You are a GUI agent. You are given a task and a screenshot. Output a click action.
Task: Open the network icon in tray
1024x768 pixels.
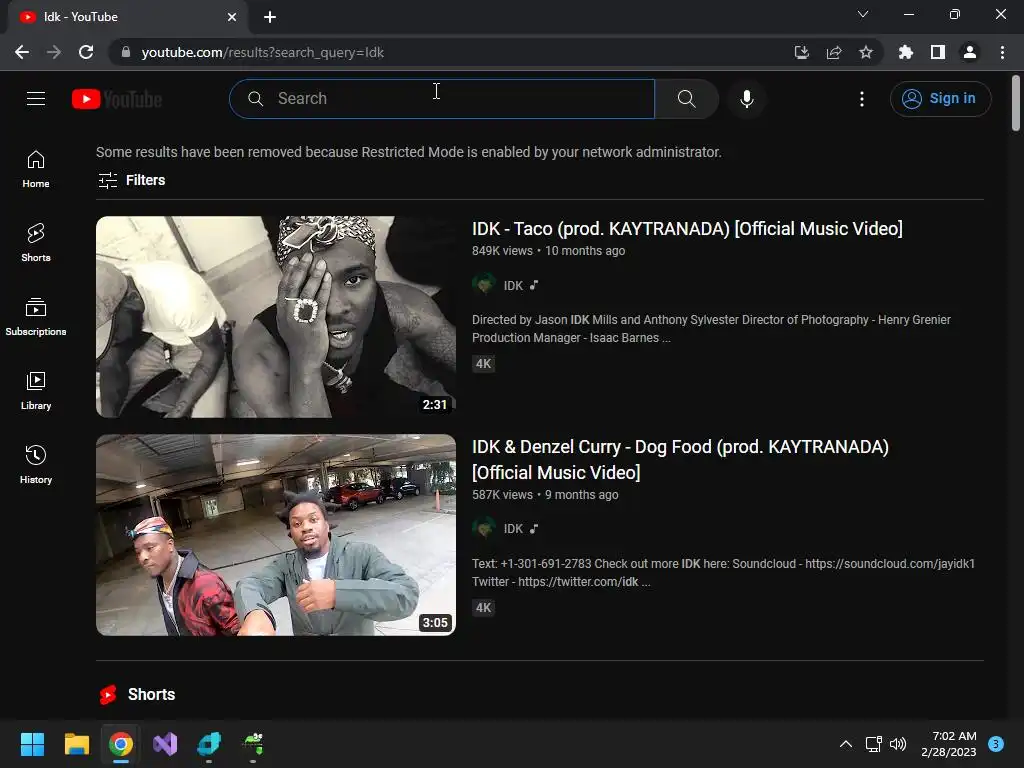(873, 744)
